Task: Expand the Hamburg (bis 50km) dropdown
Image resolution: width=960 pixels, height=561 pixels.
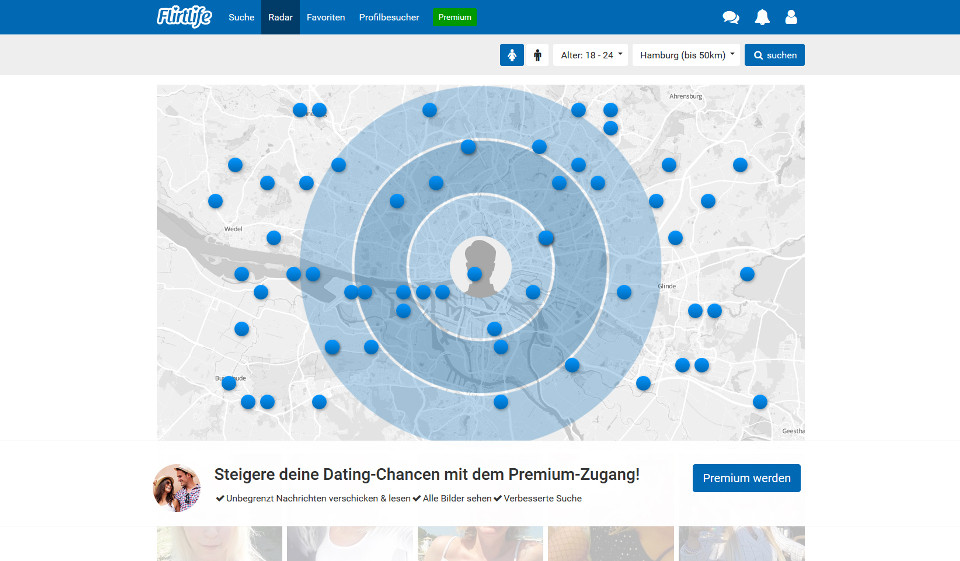Action: pos(686,55)
